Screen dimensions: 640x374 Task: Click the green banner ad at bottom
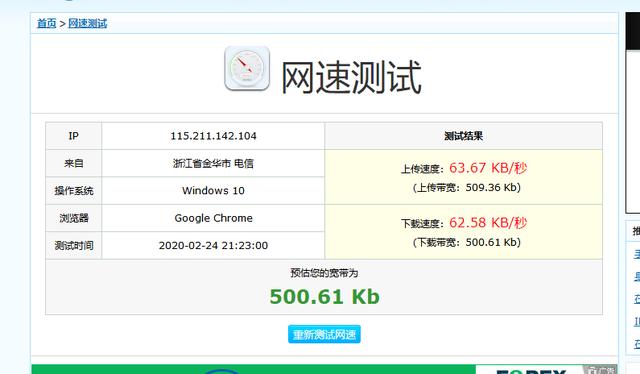click(x=324, y=369)
